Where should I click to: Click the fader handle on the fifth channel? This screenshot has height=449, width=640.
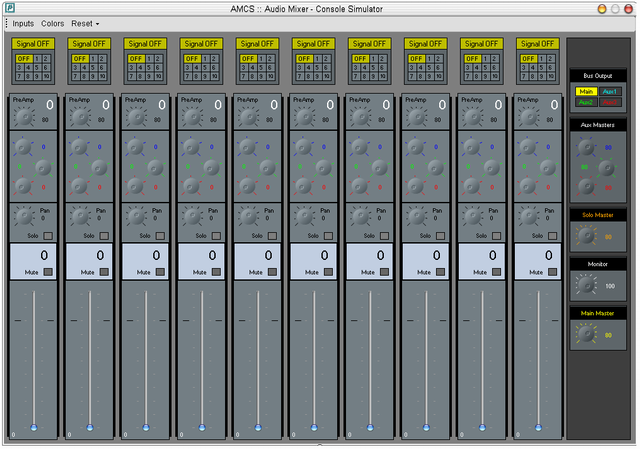tap(258, 427)
